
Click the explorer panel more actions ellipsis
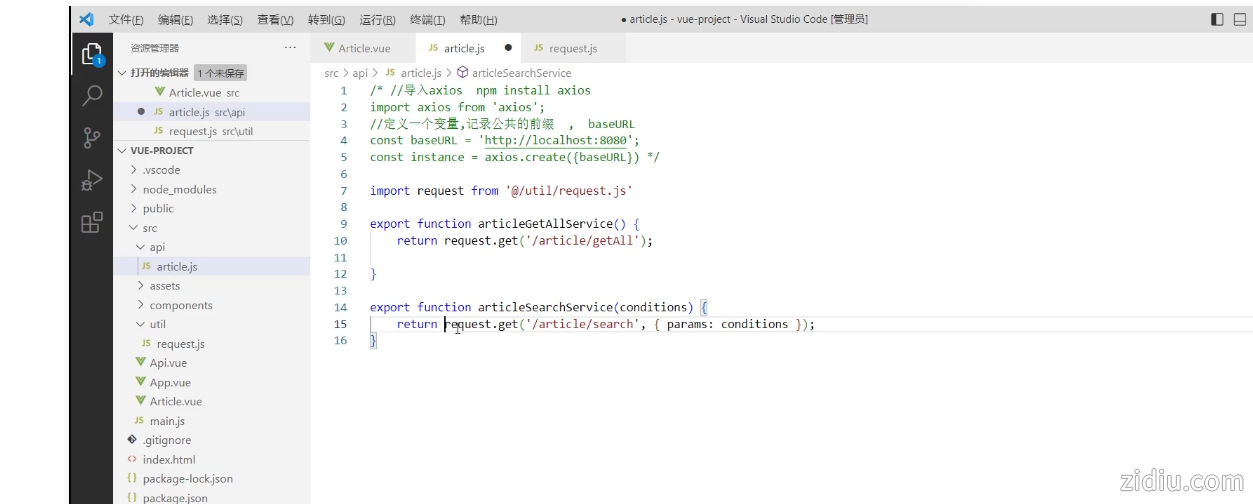(x=290, y=48)
